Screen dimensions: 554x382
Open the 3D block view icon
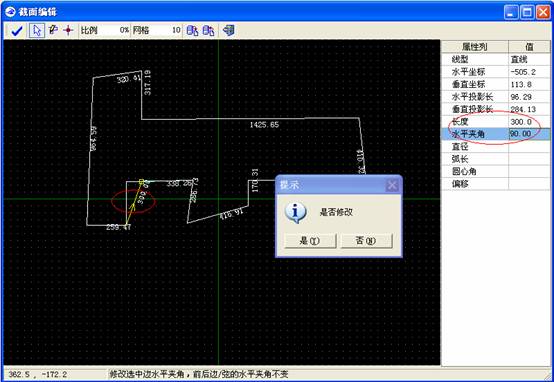point(229,30)
